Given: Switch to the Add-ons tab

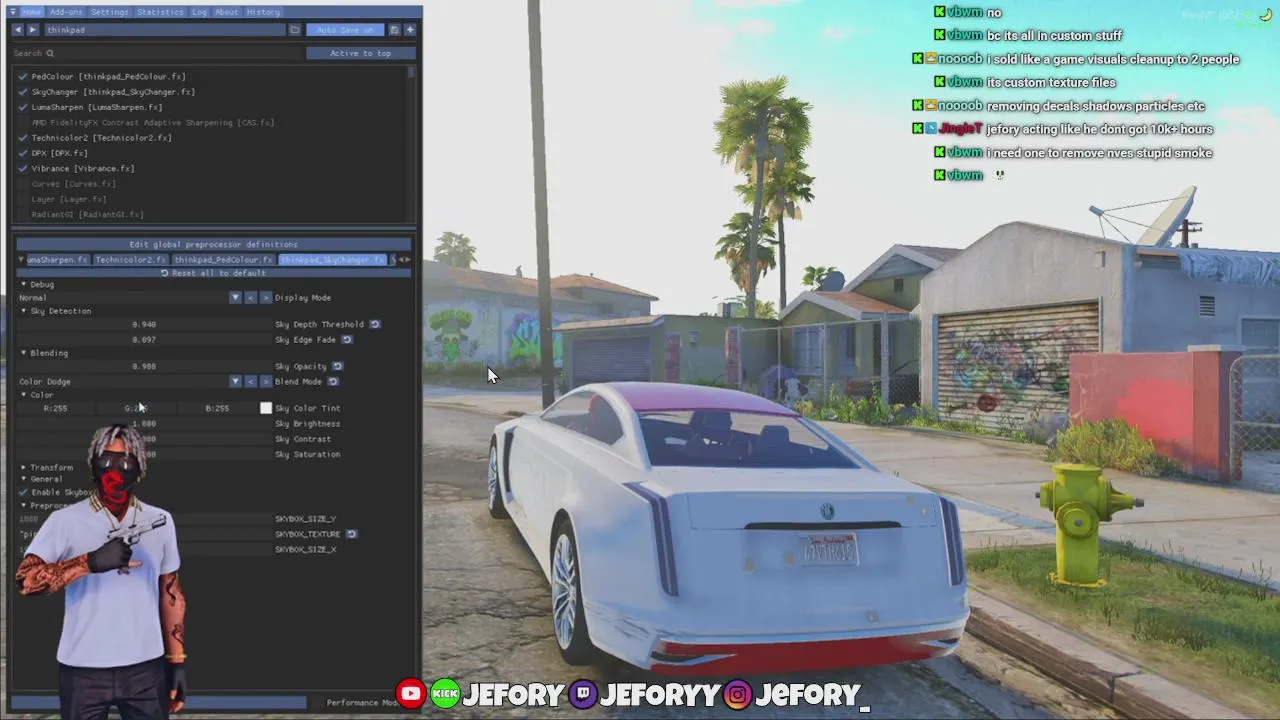Looking at the screenshot, I should [x=66, y=12].
